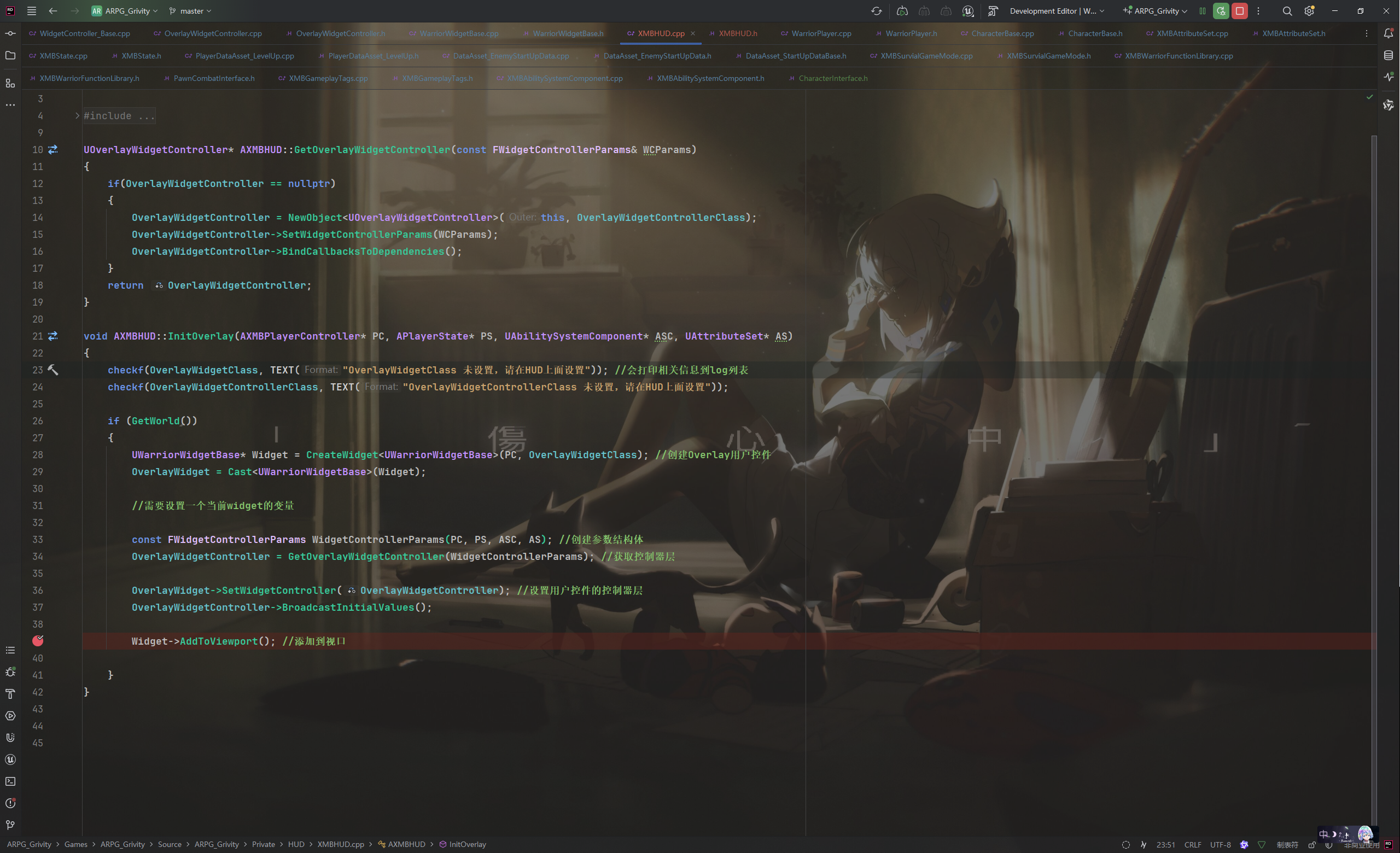The width and height of the screenshot is (1400, 853).
Task: Open the Database tool window
Action: pyautogui.click(x=1389, y=55)
